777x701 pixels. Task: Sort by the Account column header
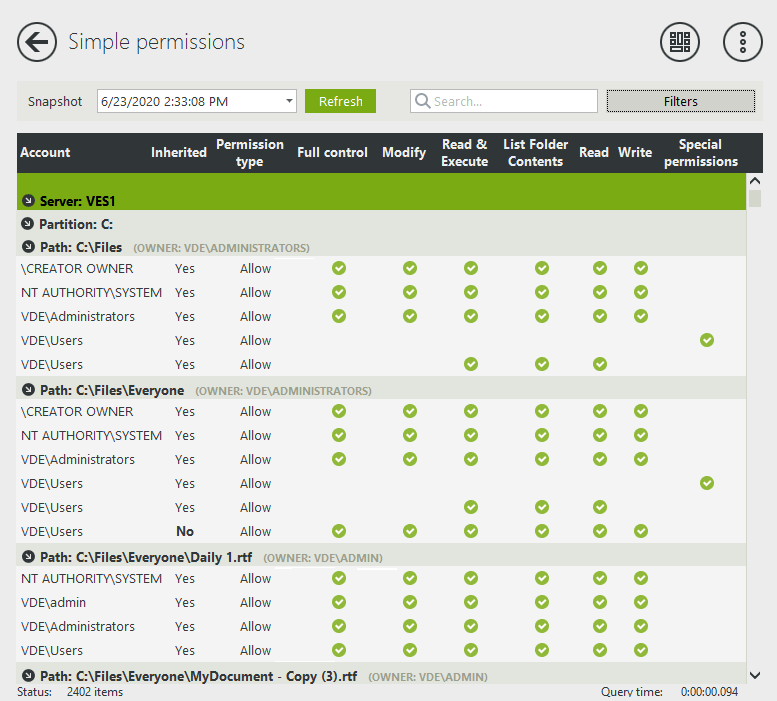coord(46,153)
